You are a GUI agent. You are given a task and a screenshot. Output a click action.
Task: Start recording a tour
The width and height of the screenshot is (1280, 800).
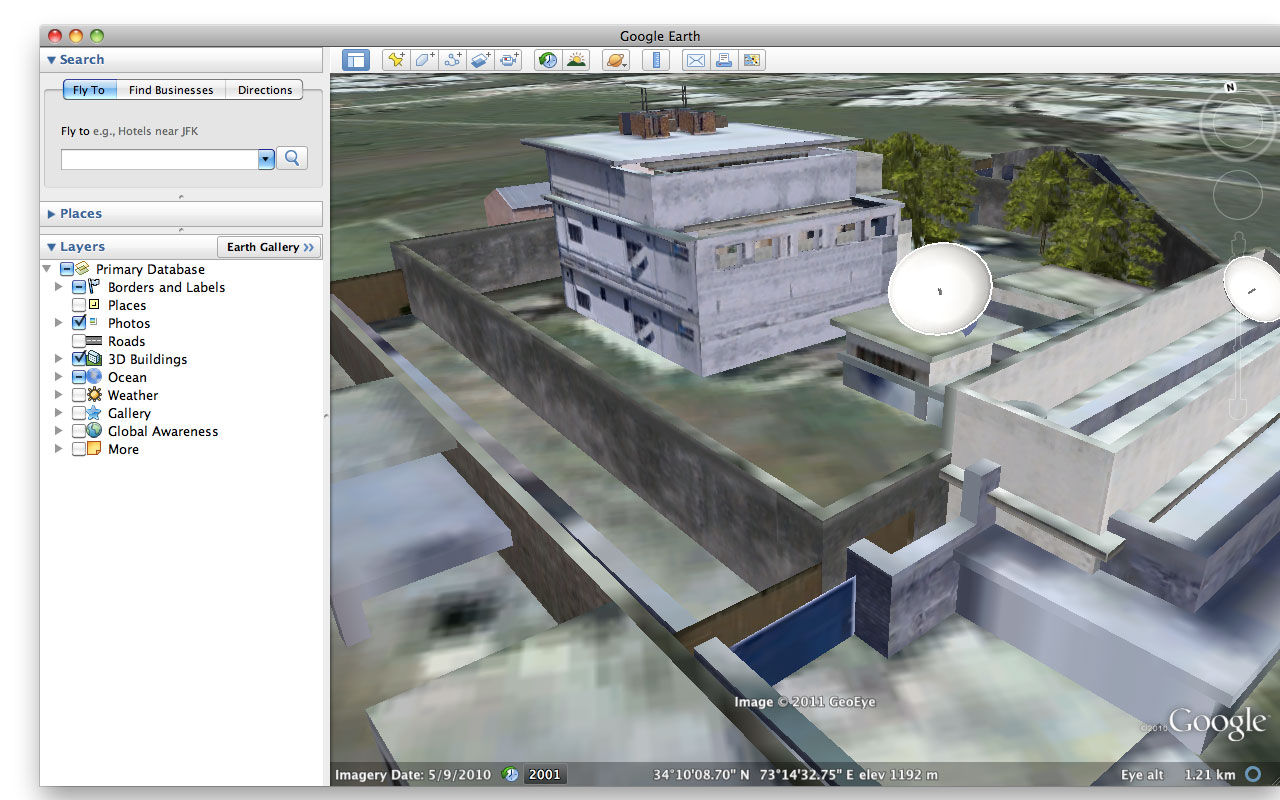pyautogui.click(x=509, y=60)
